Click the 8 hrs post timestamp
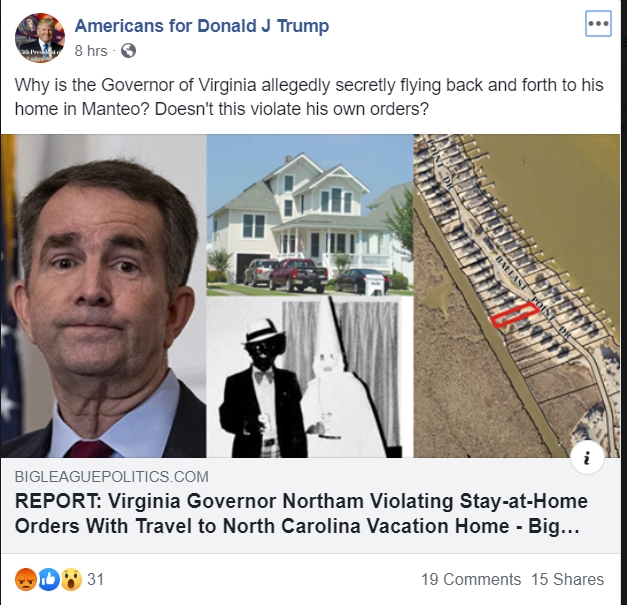The height and width of the screenshot is (605, 627). click(91, 51)
